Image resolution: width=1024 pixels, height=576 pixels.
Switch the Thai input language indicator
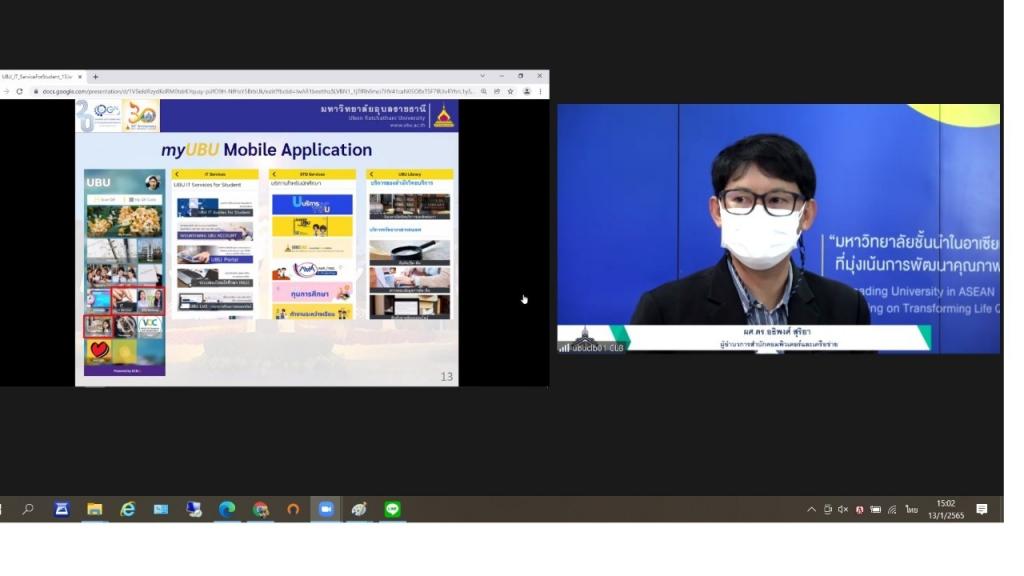coord(912,509)
